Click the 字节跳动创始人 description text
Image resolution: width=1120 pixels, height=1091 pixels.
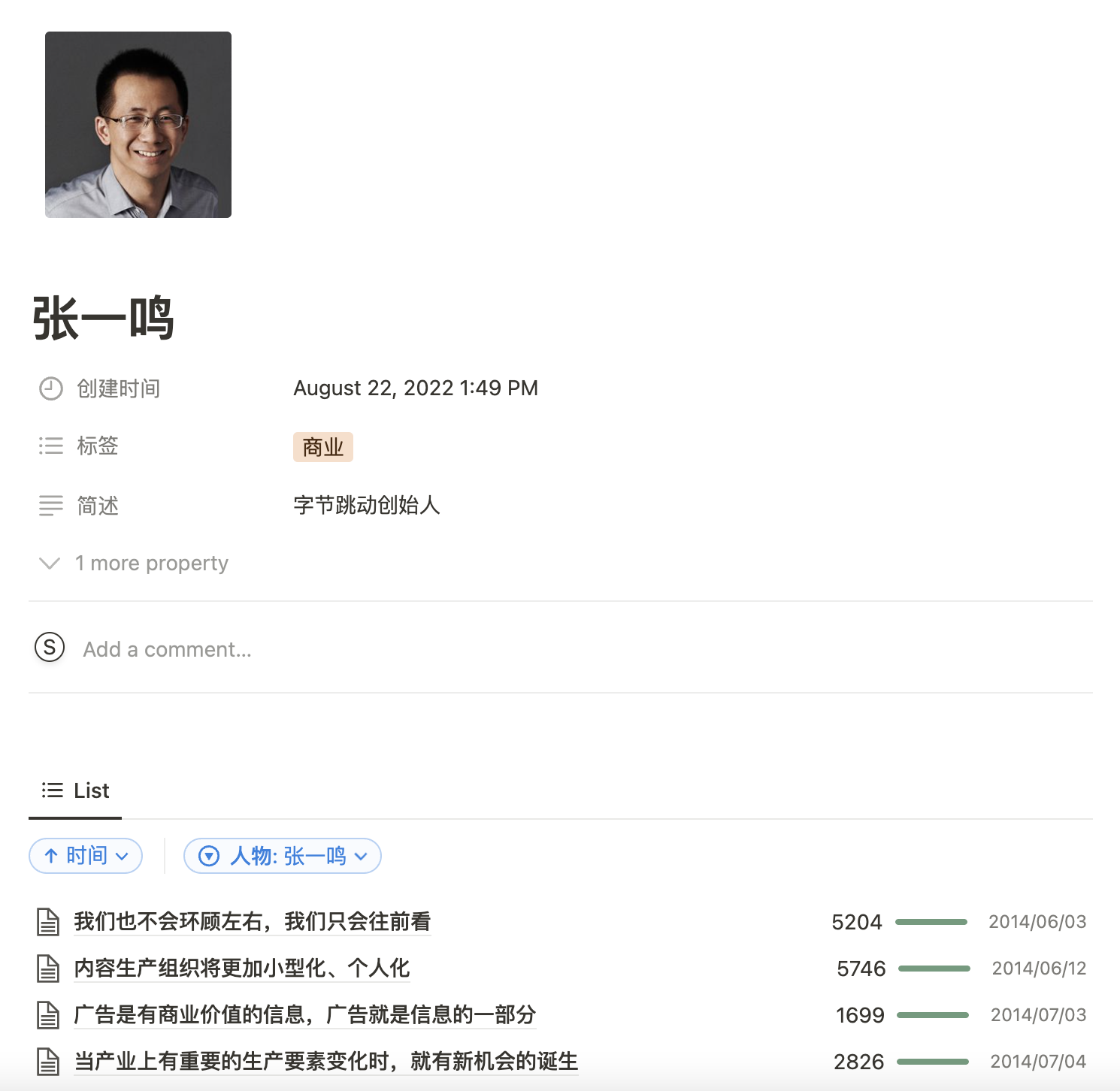(367, 505)
